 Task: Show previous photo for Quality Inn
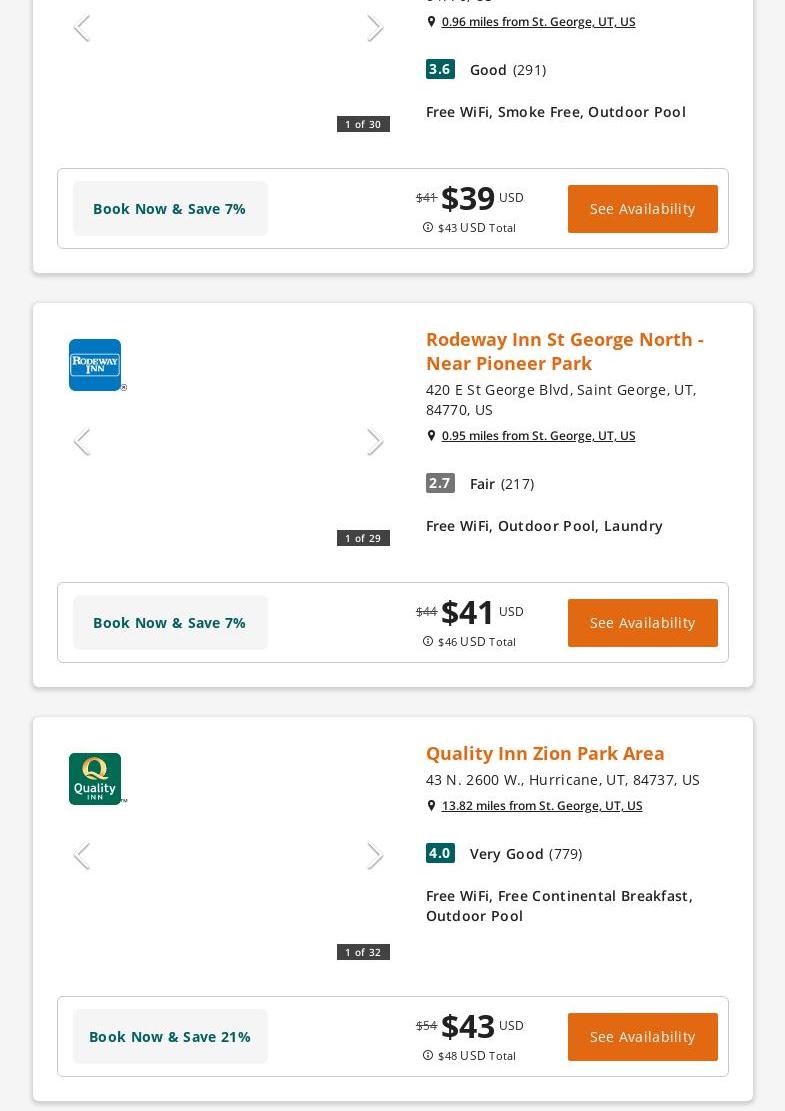81,856
